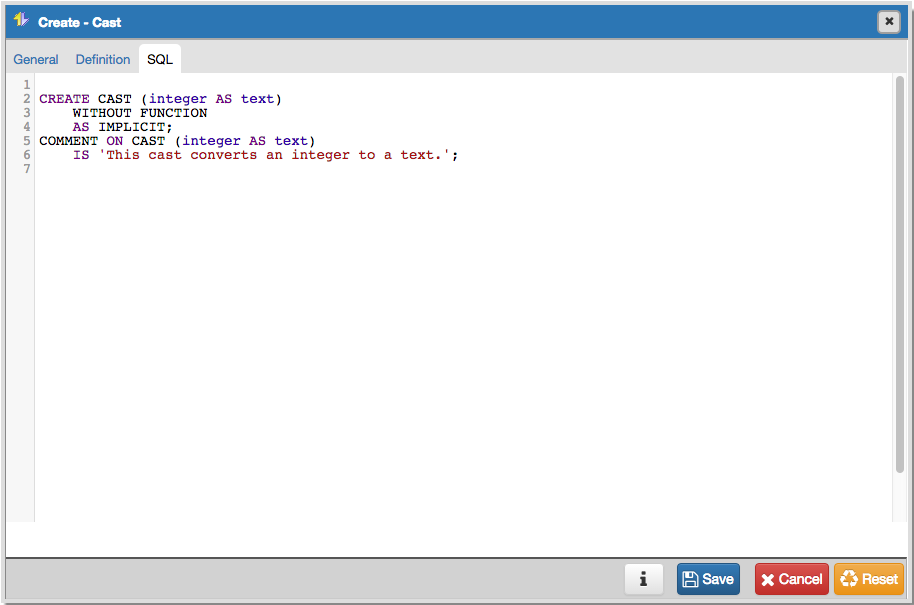This screenshot has width=914, height=605.
Task: Click the 'CREATE CAST (integer AS text)' line
Action: (160, 99)
